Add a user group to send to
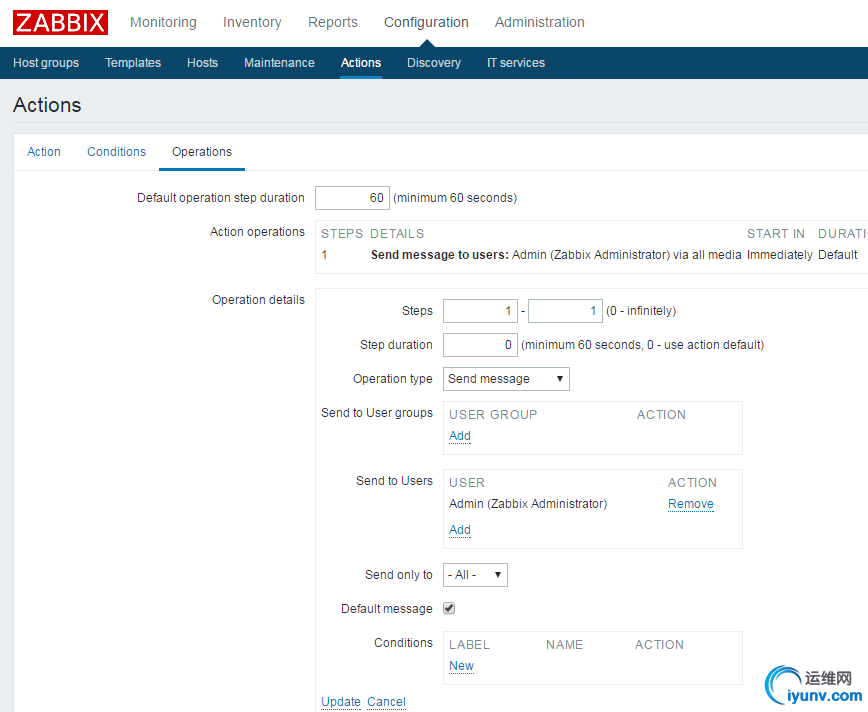 pyautogui.click(x=459, y=436)
